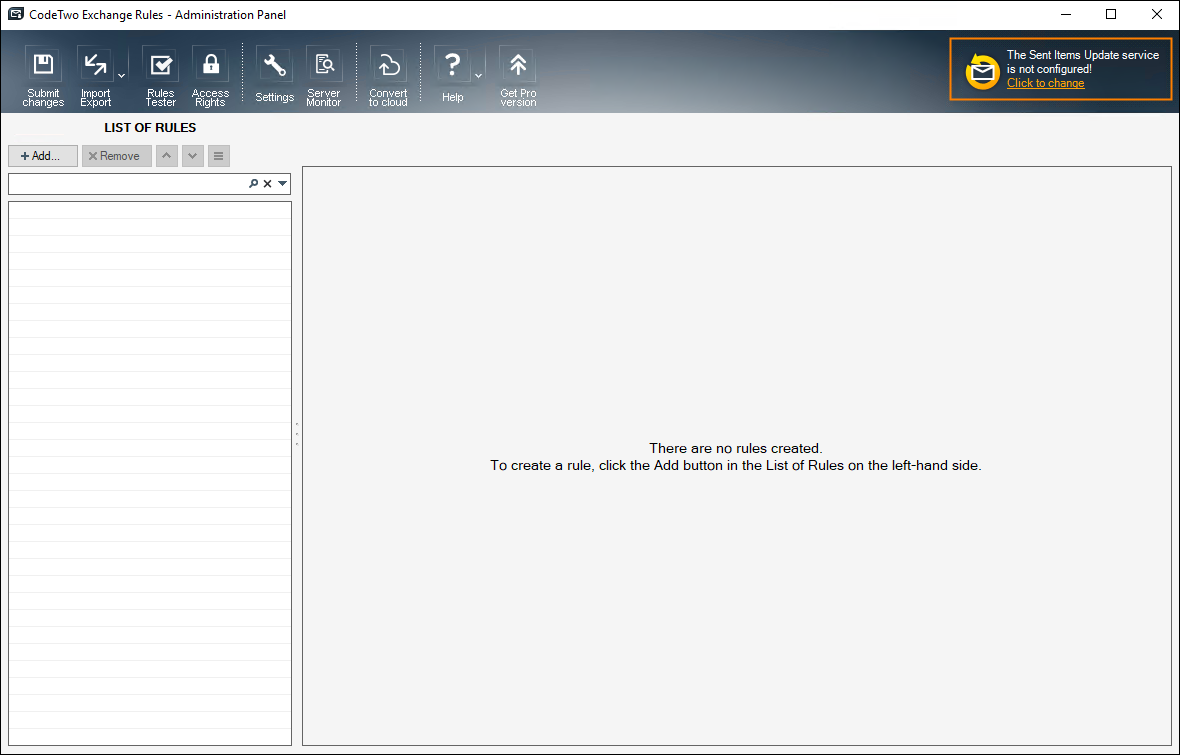Image resolution: width=1180 pixels, height=755 pixels.
Task: Click the search magnifier icon
Action: pyautogui.click(x=254, y=184)
